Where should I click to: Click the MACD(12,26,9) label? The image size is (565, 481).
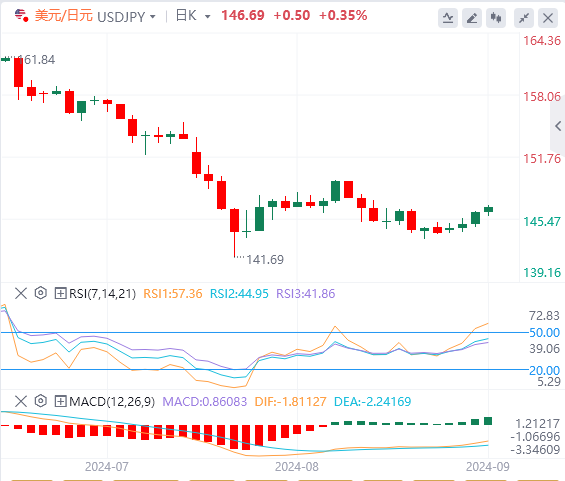(112, 402)
